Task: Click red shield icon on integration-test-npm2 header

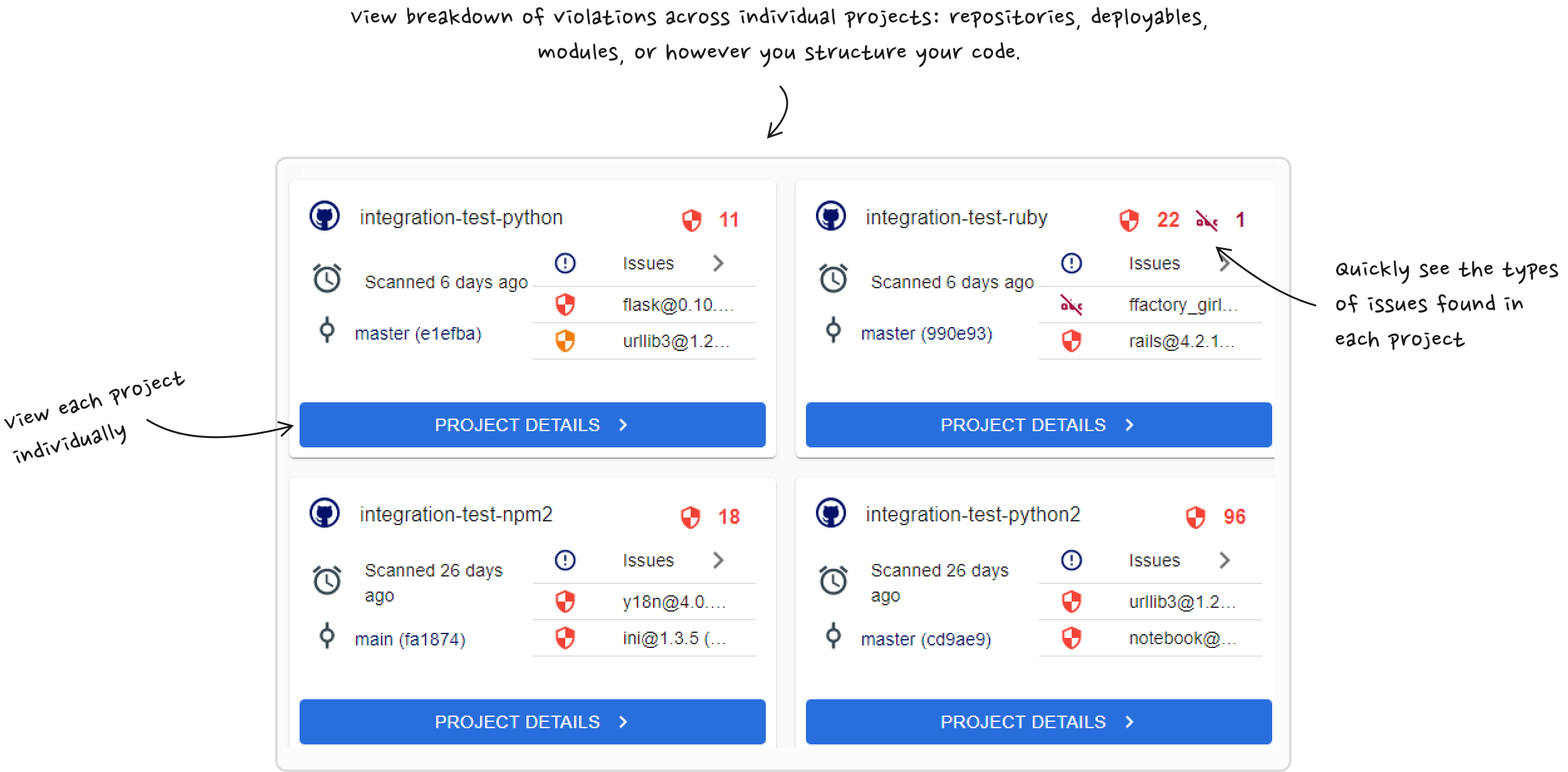Action: point(691,517)
